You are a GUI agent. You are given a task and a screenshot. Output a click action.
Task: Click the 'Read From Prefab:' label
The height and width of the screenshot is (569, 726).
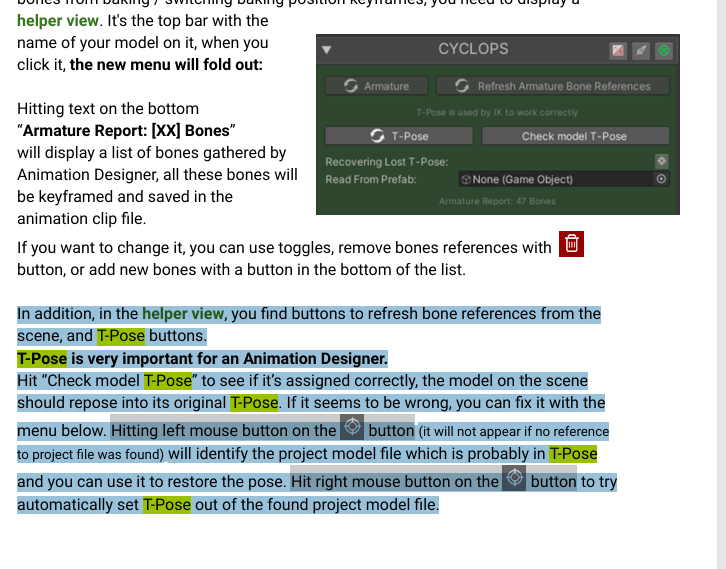click(x=371, y=179)
